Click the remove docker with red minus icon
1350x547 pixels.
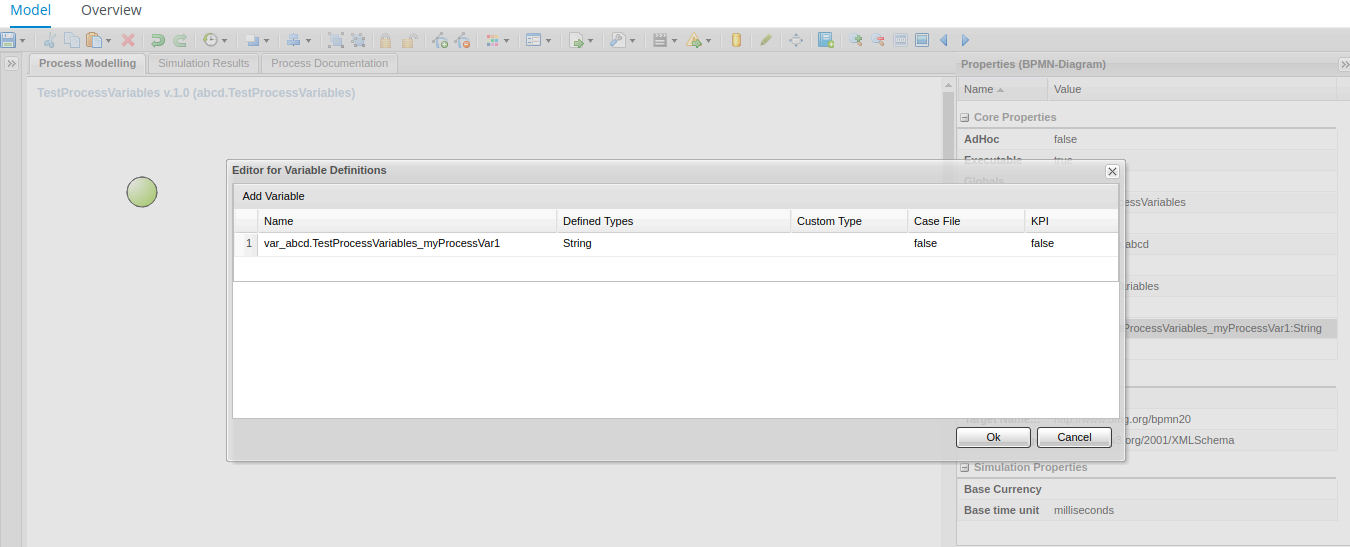pyautogui.click(x=462, y=40)
